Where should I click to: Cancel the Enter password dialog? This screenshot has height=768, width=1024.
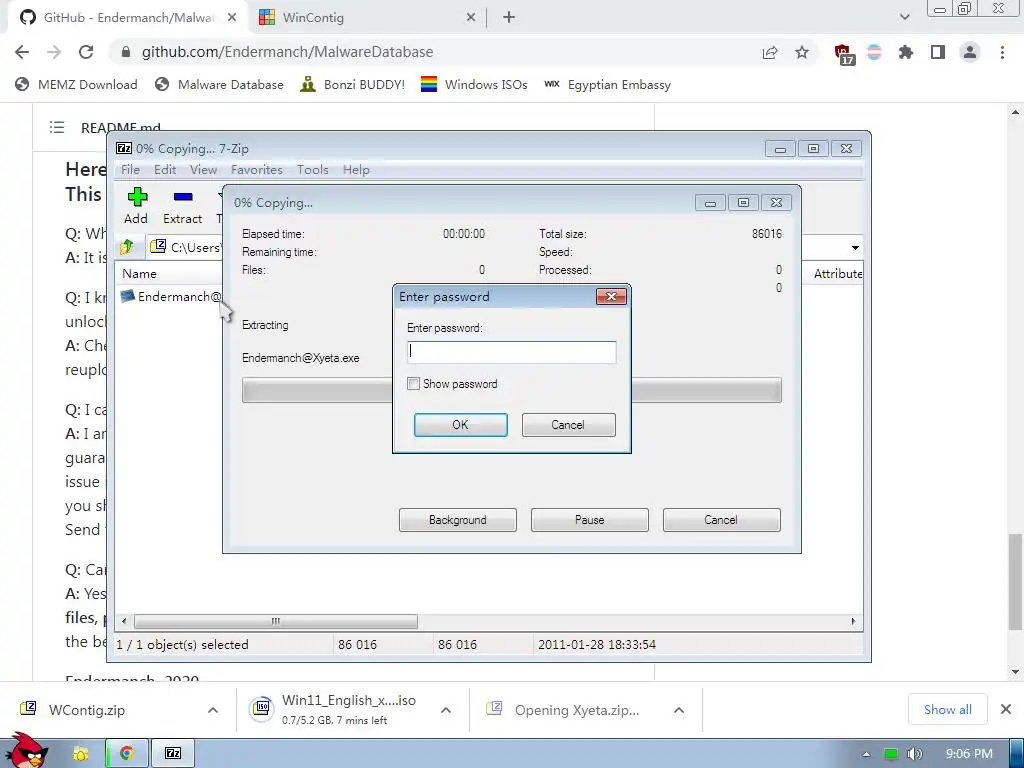pyautogui.click(x=568, y=424)
